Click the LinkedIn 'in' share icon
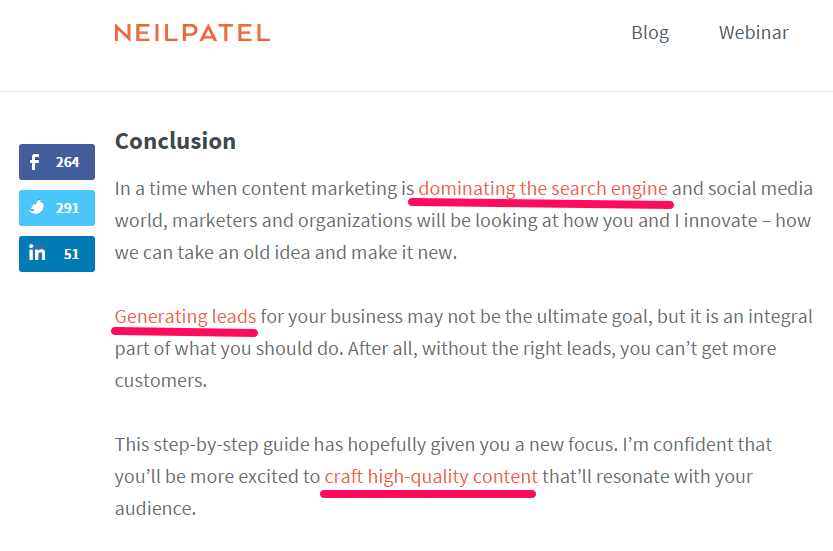833x551 pixels. (x=37, y=253)
